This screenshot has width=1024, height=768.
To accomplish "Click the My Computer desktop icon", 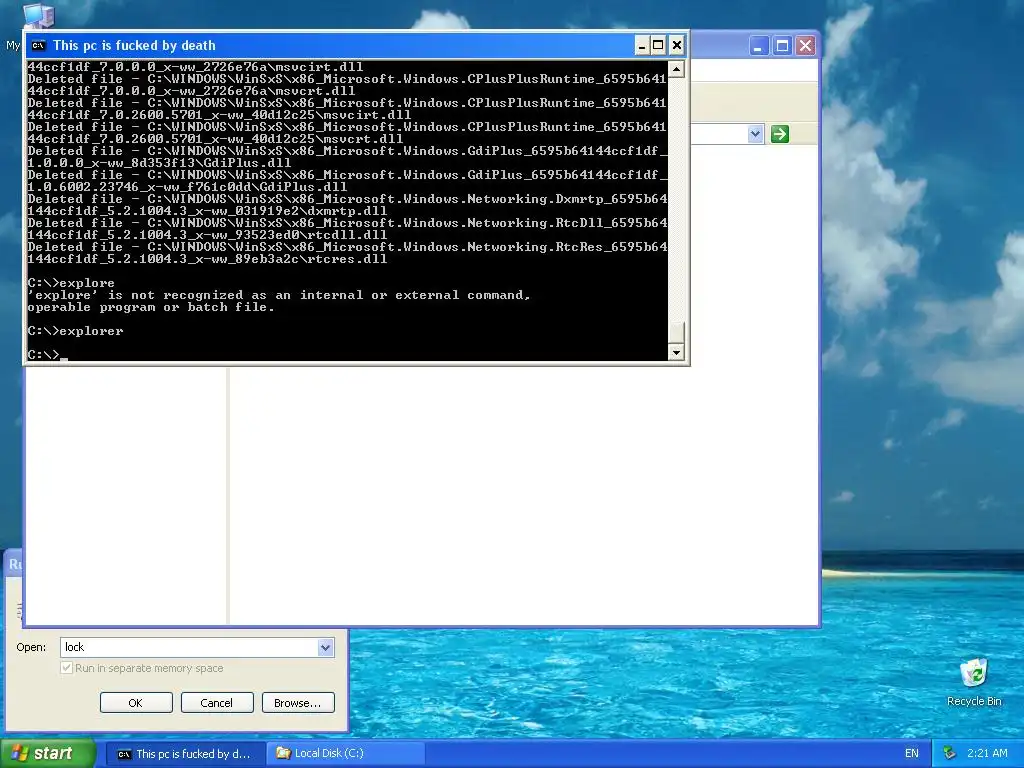I will [x=37, y=16].
